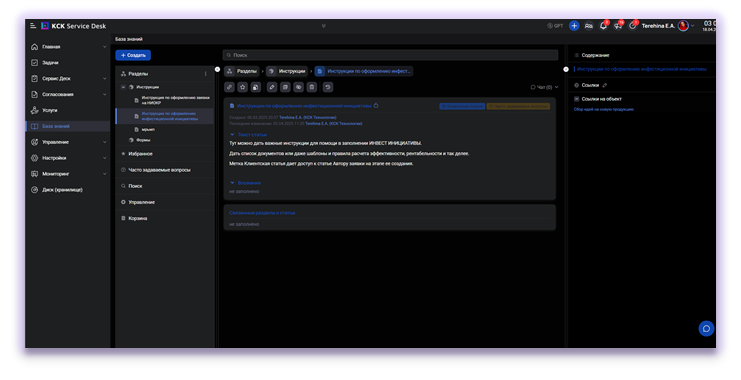The image size is (741, 380).
Task: Focus the Поиск search field
Action: tap(390, 55)
